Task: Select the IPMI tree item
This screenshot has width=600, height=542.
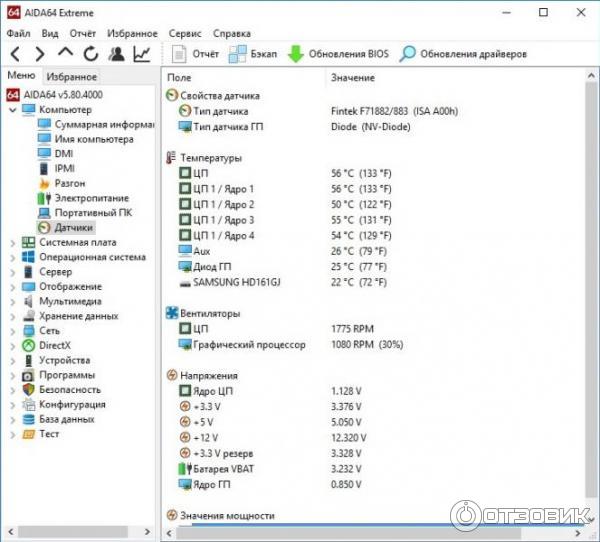Action: (57, 168)
